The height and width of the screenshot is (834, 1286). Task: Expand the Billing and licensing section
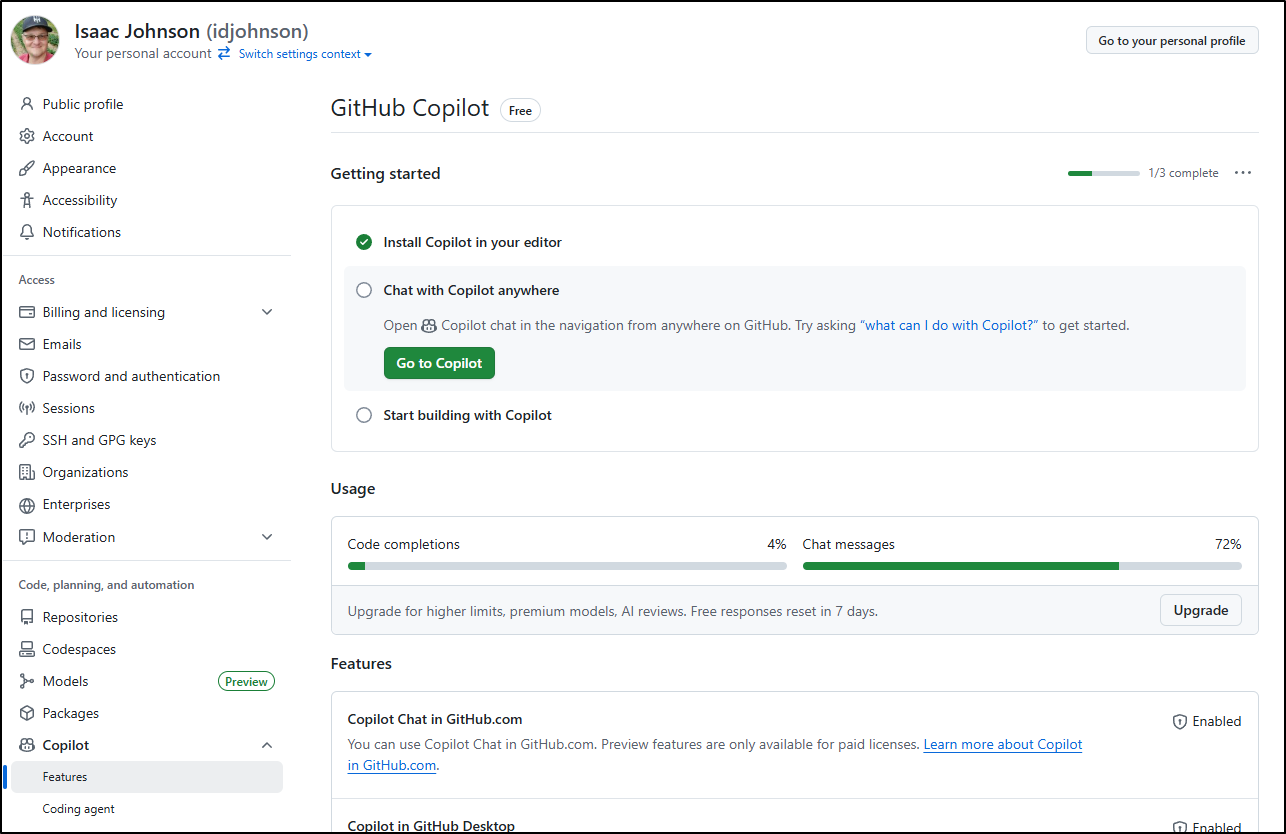(267, 312)
